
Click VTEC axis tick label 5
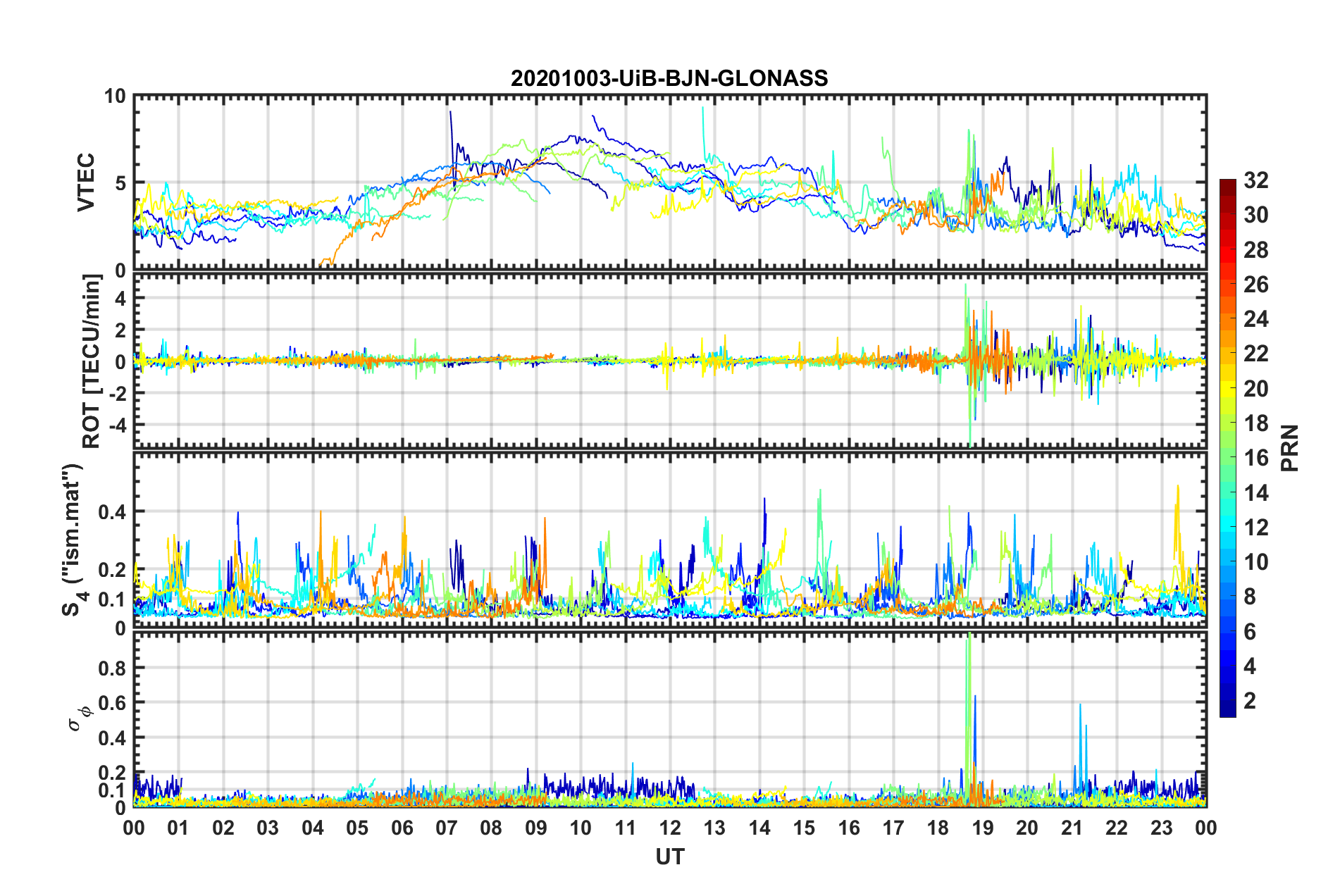point(120,183)
